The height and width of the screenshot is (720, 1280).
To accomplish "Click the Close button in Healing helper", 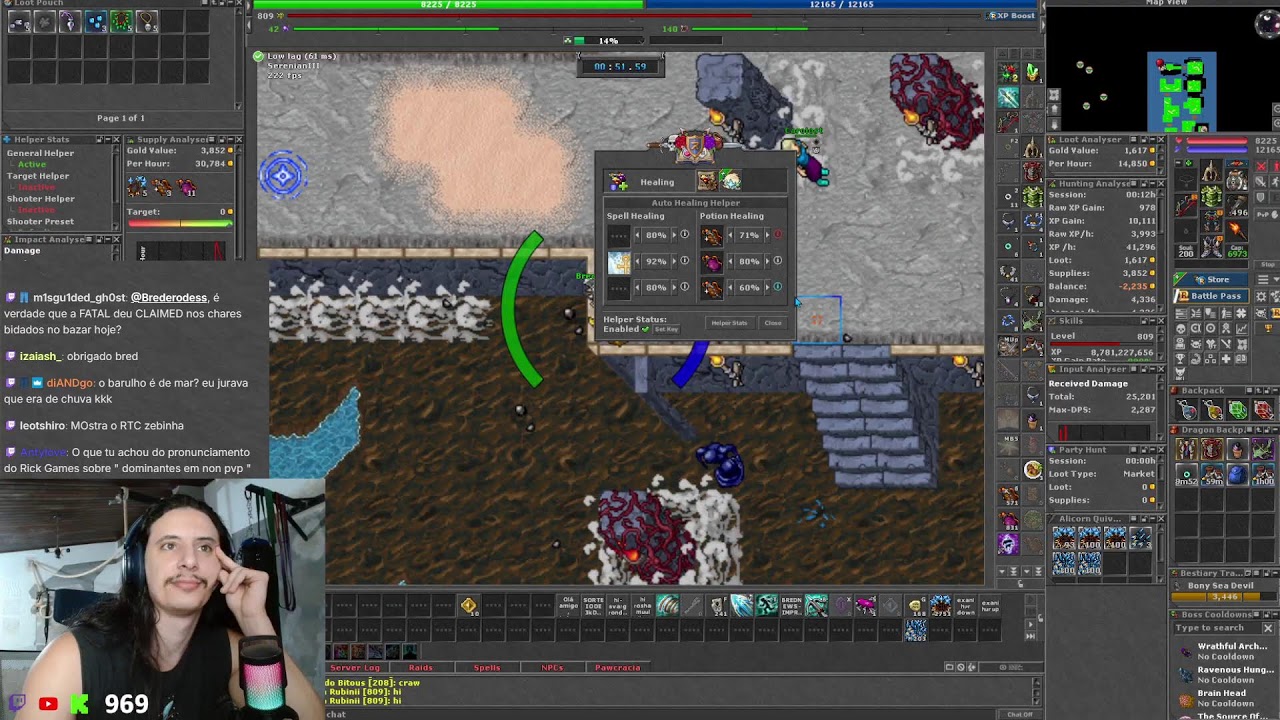I will [x=773, y=323].
